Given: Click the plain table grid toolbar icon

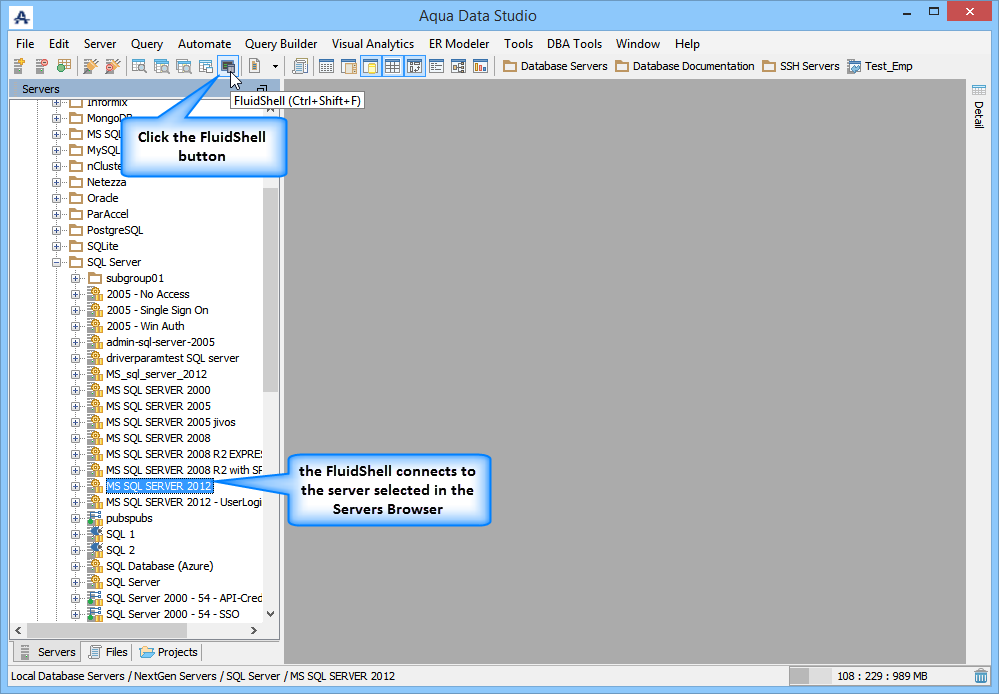Looking at the screenshot, I should (326, 66).
